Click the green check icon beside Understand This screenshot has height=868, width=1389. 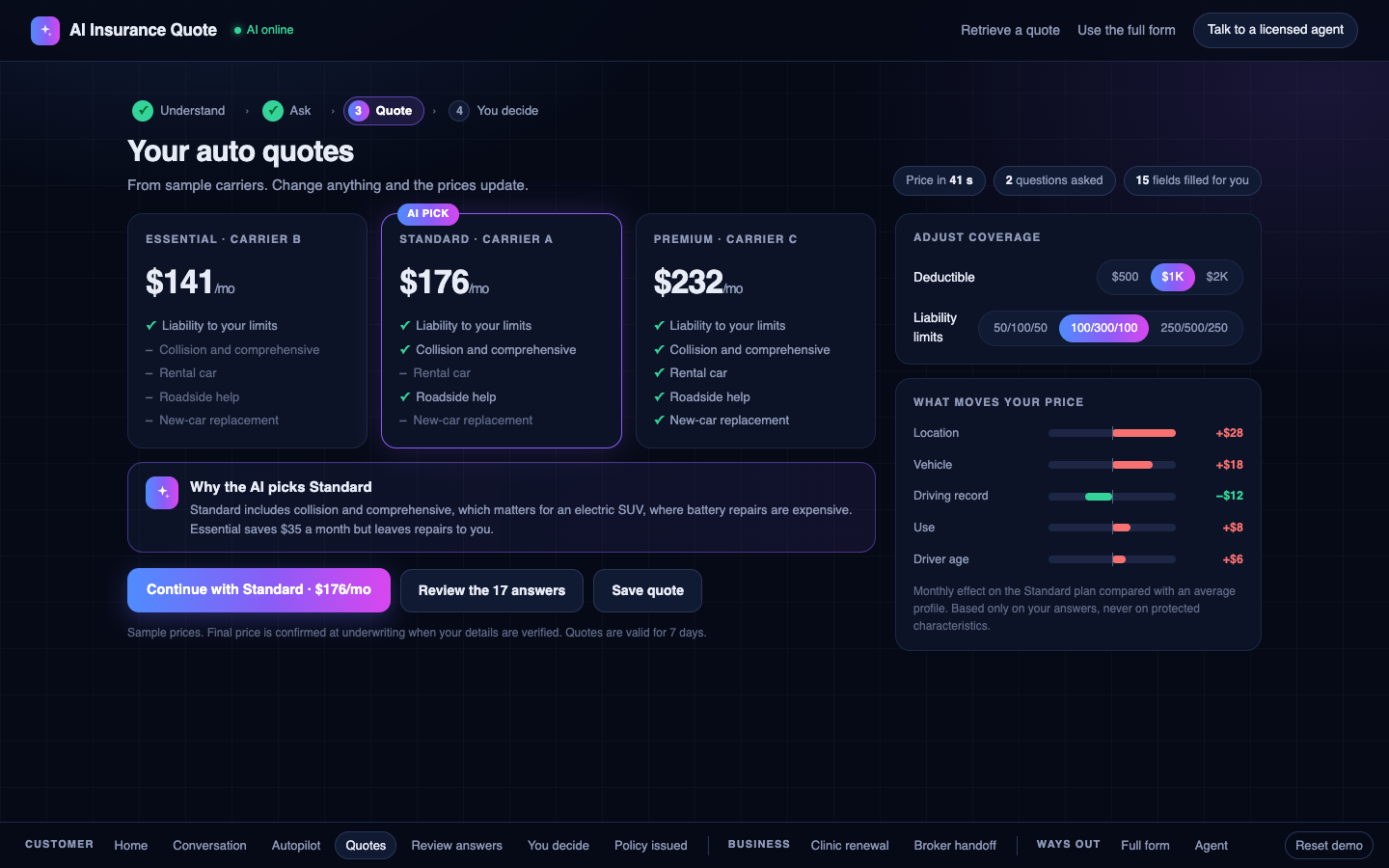143,111
